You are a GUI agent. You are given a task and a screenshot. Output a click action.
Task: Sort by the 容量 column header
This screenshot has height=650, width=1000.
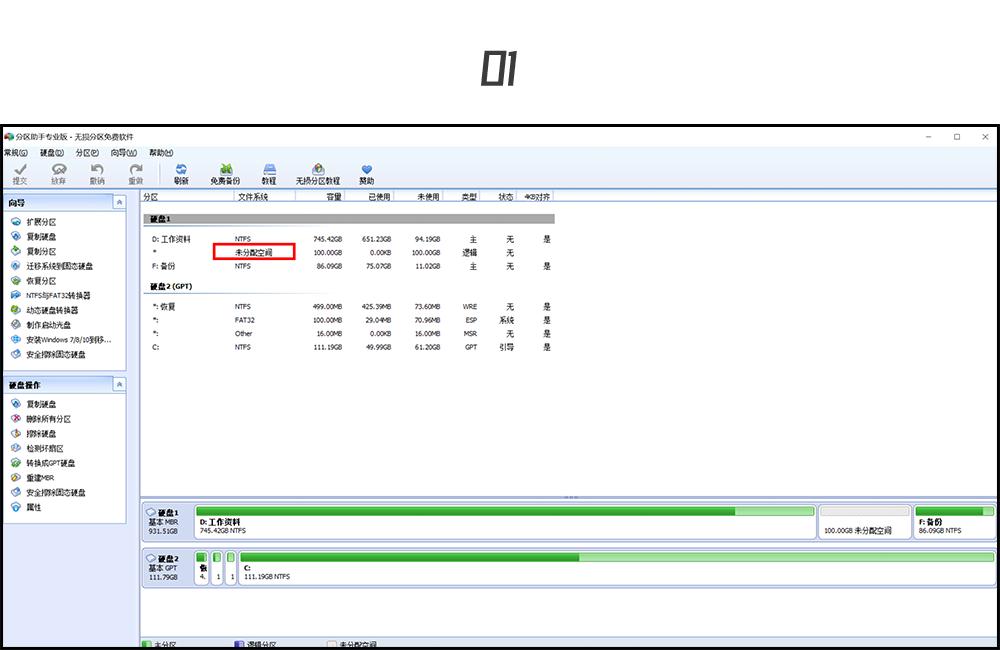(320, 197)
